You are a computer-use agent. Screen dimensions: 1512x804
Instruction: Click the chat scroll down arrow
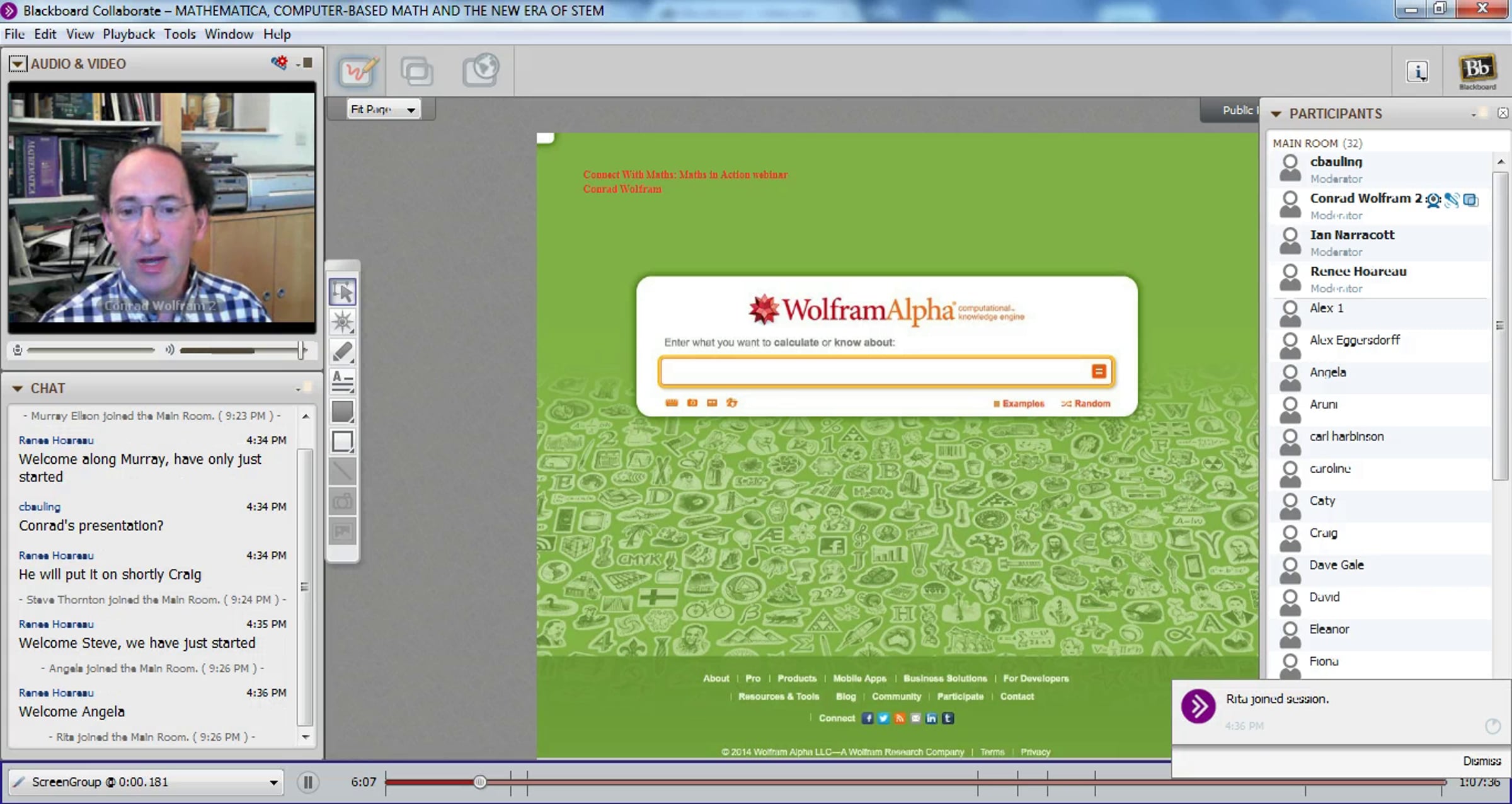click(x=306, y=737)
